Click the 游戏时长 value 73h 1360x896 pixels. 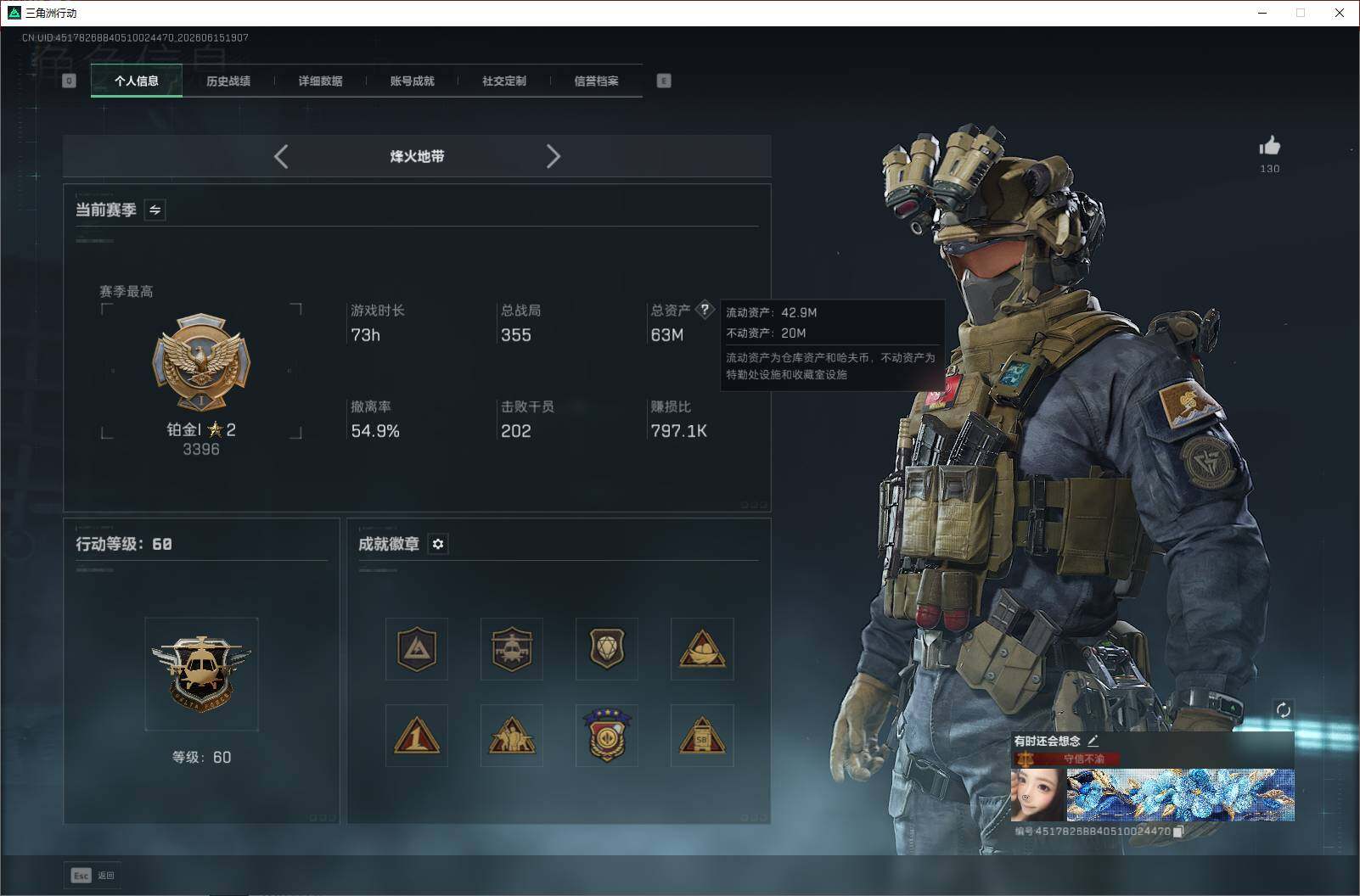366,335
